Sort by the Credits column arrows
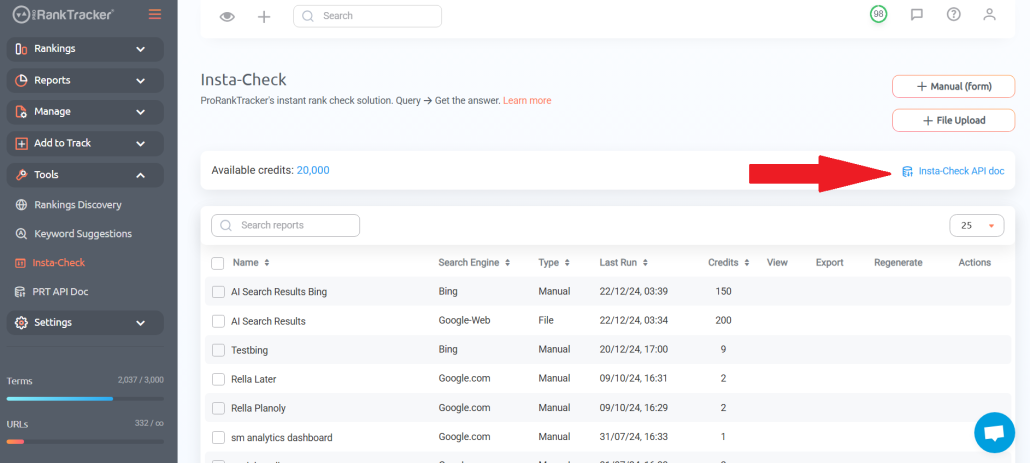 coord(746,263)
